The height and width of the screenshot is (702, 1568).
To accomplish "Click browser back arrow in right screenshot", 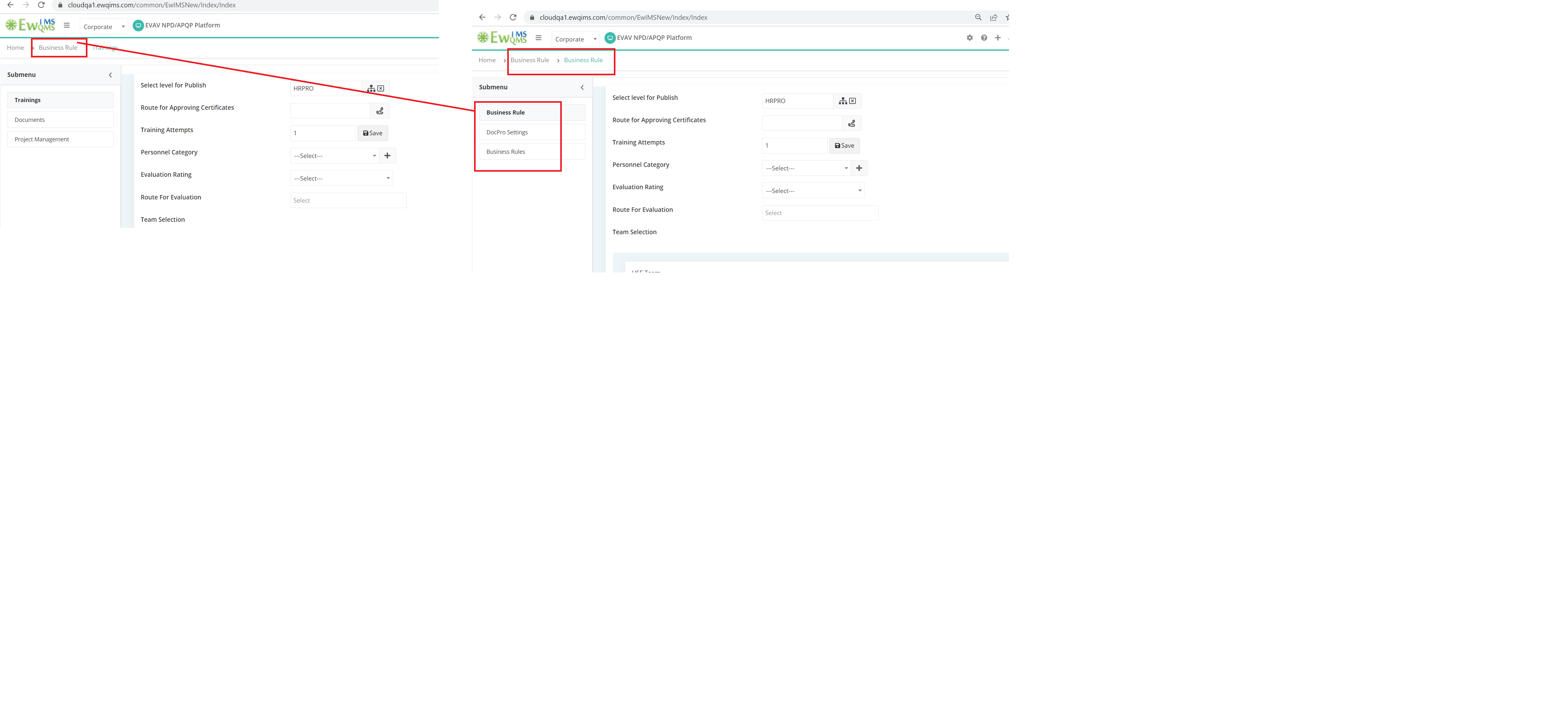I will click(x=482, y=18).
